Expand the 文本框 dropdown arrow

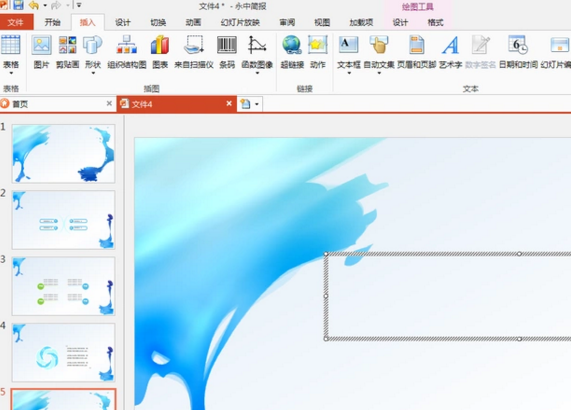[x=349, y=73]
